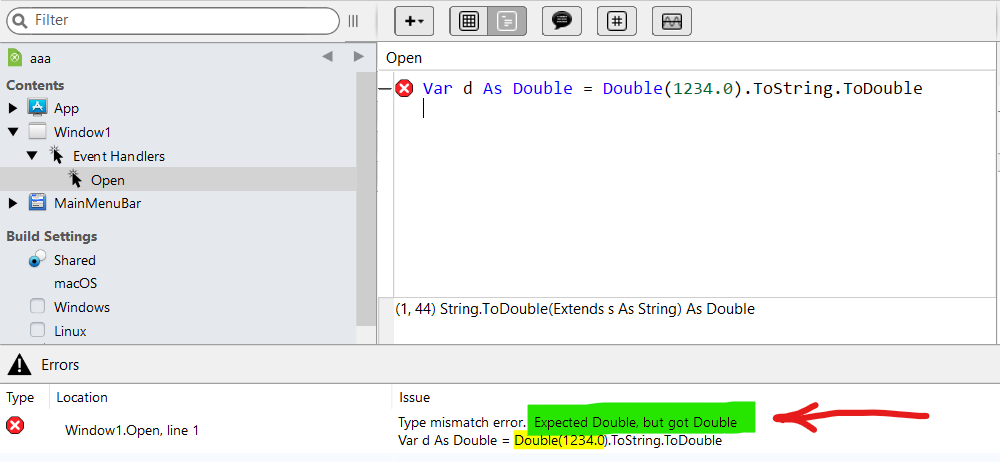The height and width of the screenshot is (462, 1000).
Task: Click inside the Filter search field
Action: [180, 20]
